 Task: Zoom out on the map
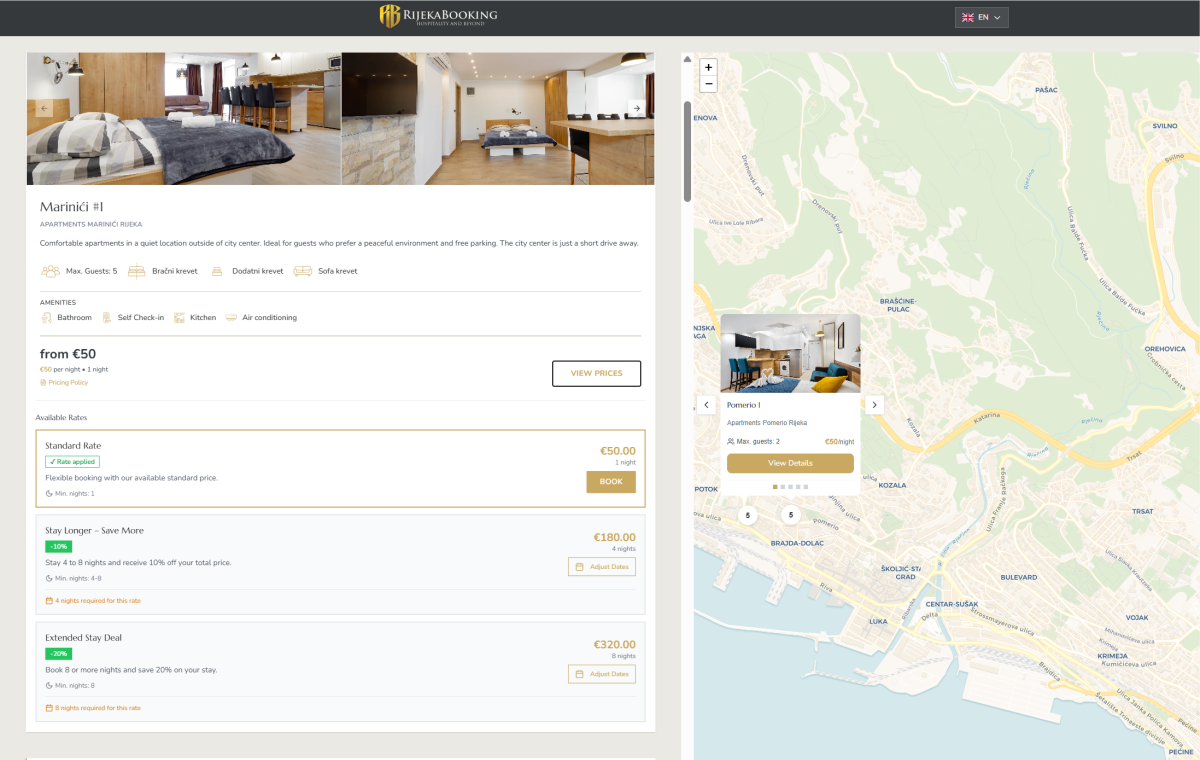point(709,84)
